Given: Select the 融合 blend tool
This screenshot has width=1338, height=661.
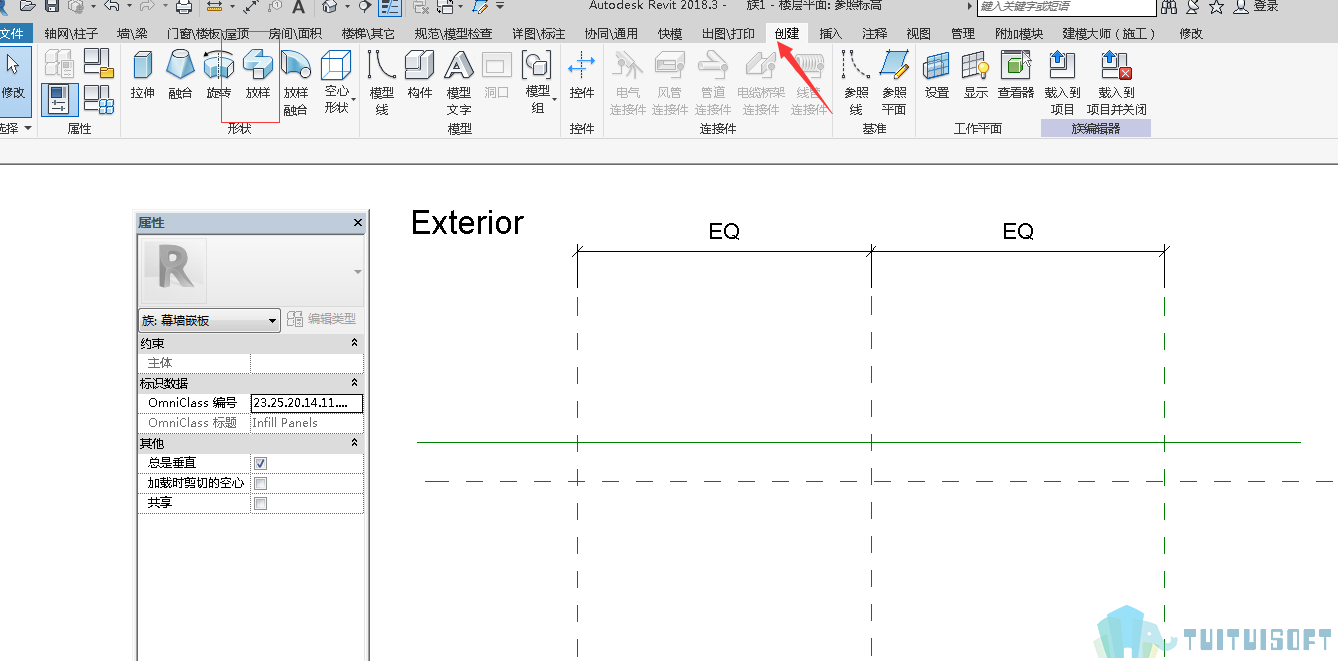Looking at the screenshot, I should point(180,76).
